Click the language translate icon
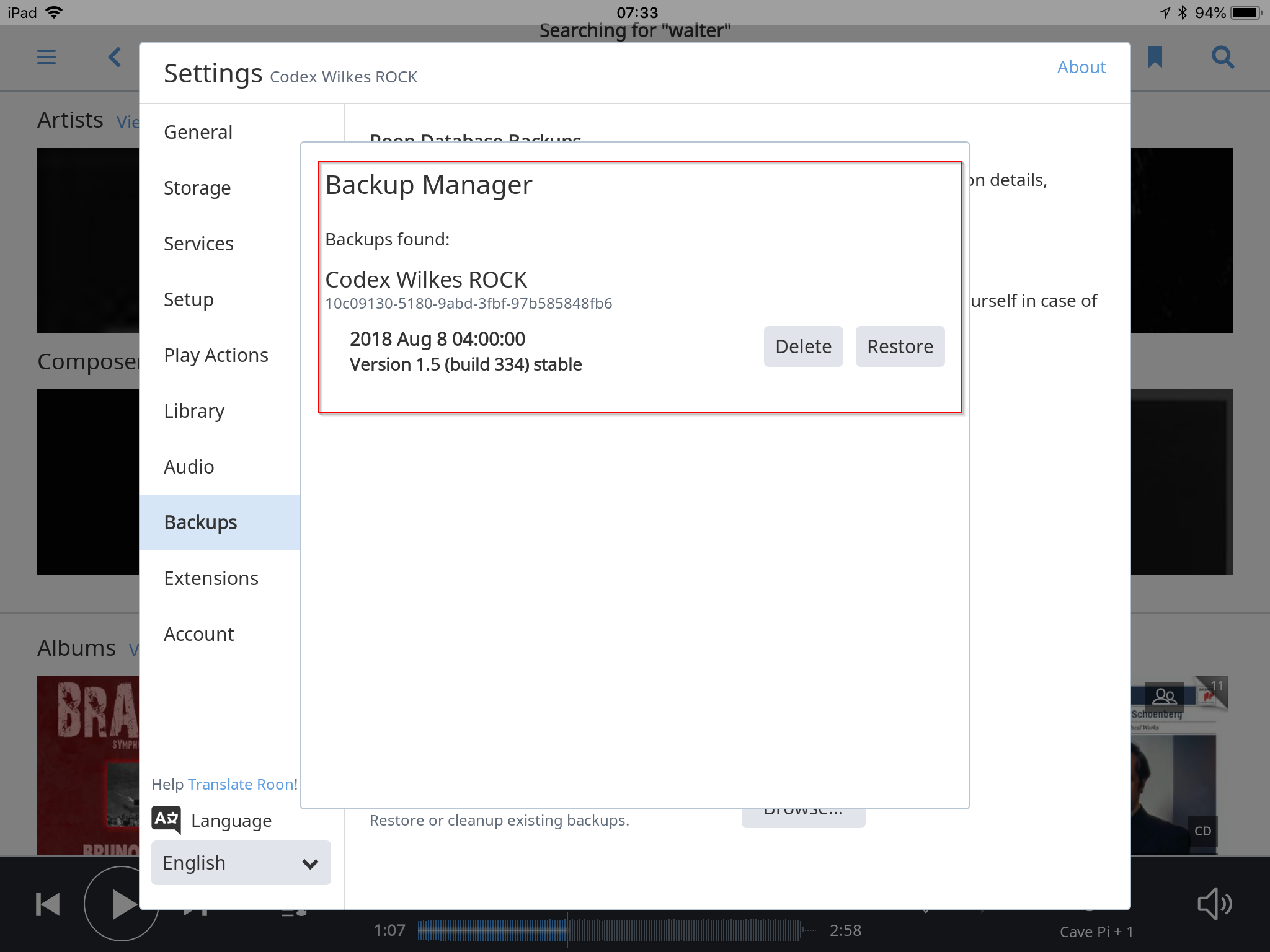 pos(166,819)
